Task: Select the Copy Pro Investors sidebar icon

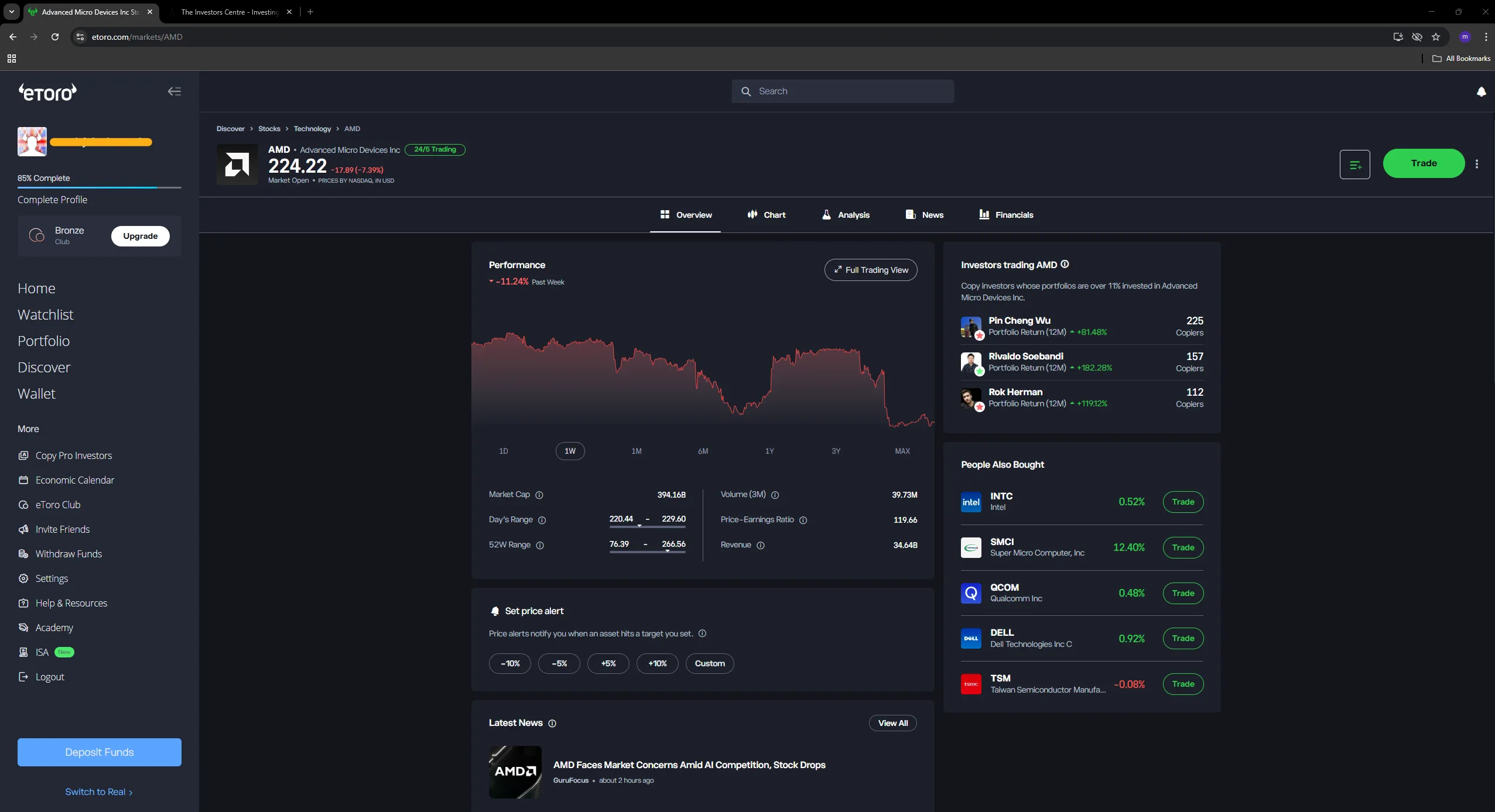Action: (23, 455)
